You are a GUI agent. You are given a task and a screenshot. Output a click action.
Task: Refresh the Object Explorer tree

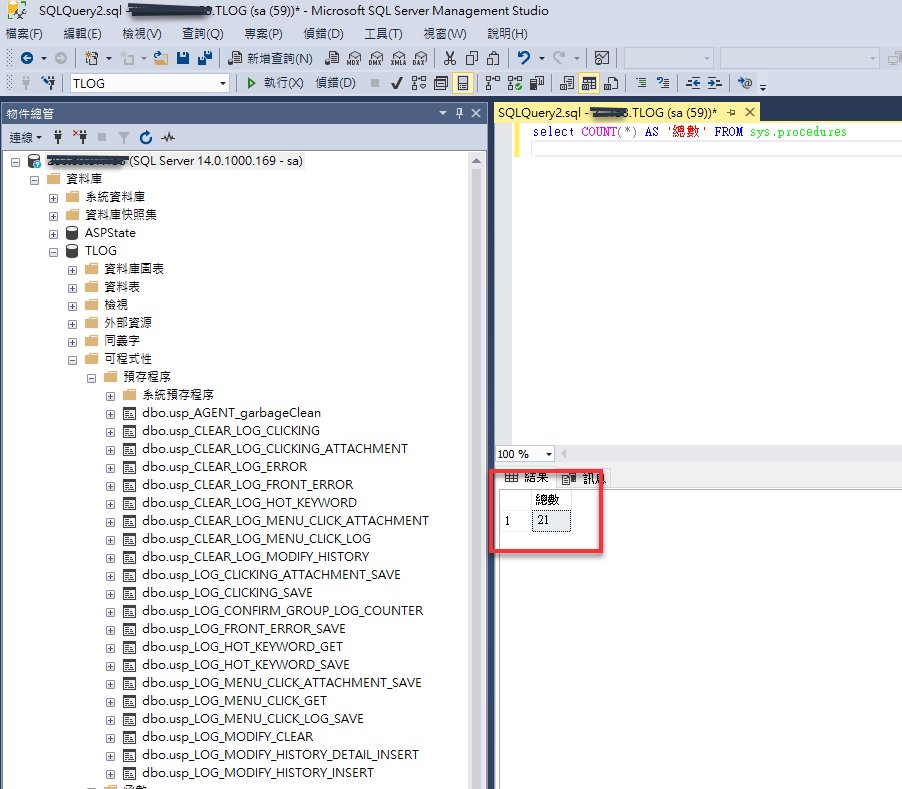point(146,137)
